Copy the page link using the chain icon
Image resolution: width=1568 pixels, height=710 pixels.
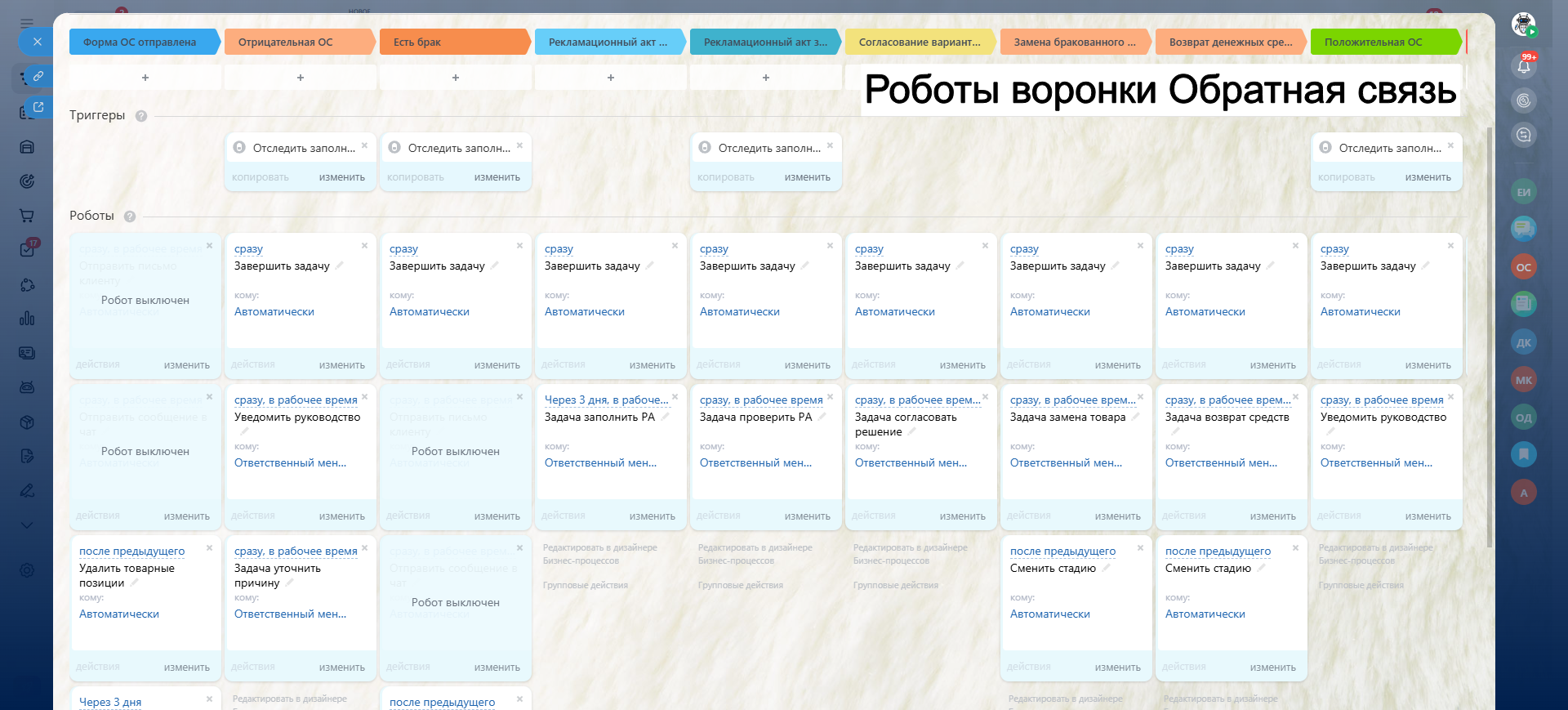[x=38, y=76]
